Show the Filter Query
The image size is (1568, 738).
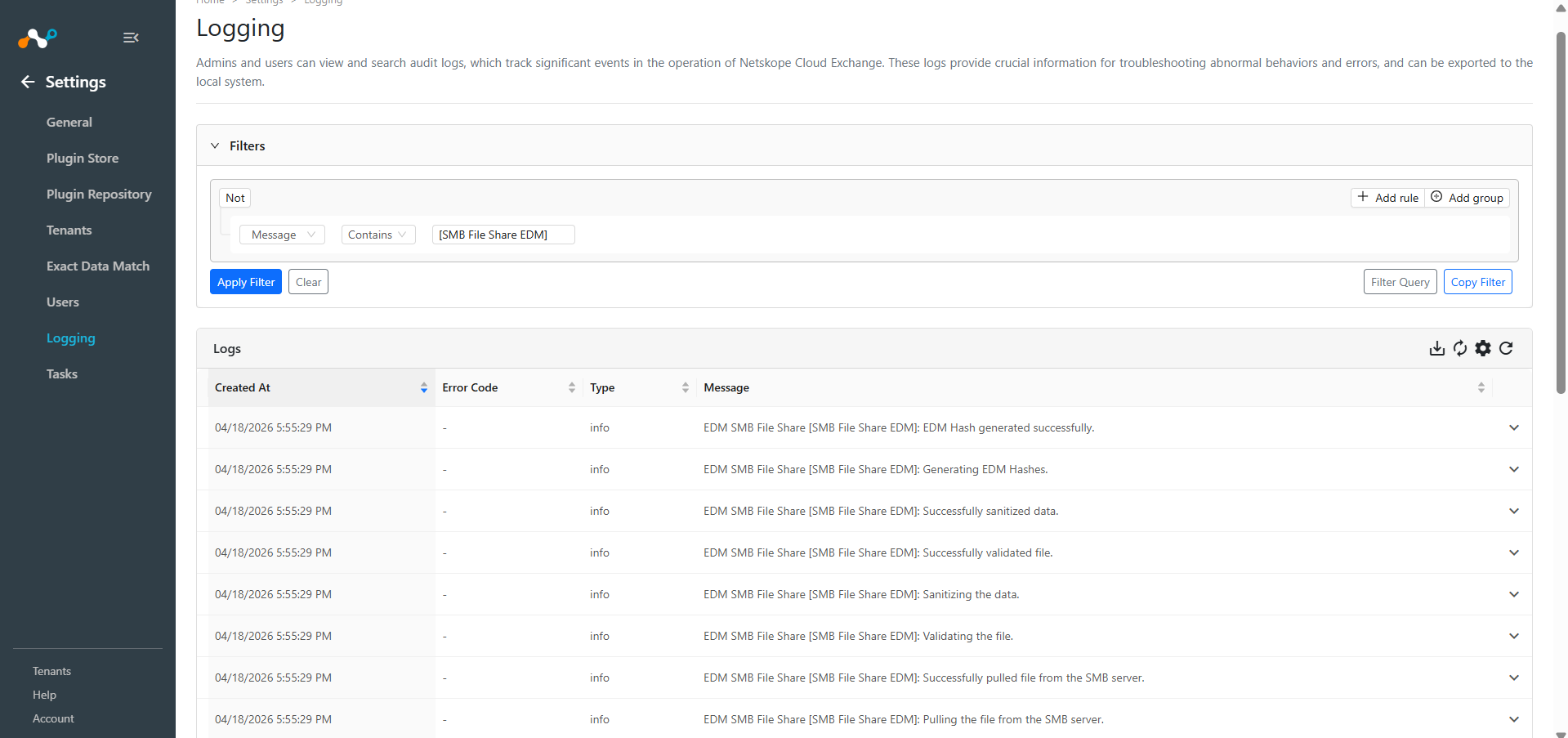click(1400, 282)
